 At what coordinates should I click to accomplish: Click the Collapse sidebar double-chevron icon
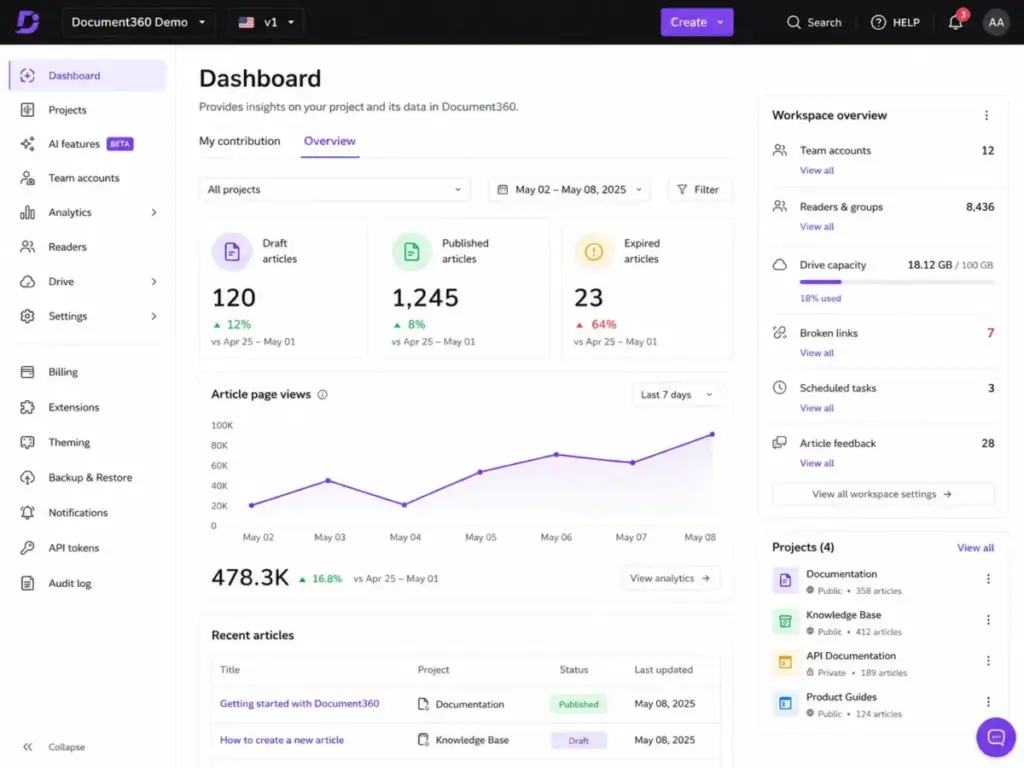[27, 746]
